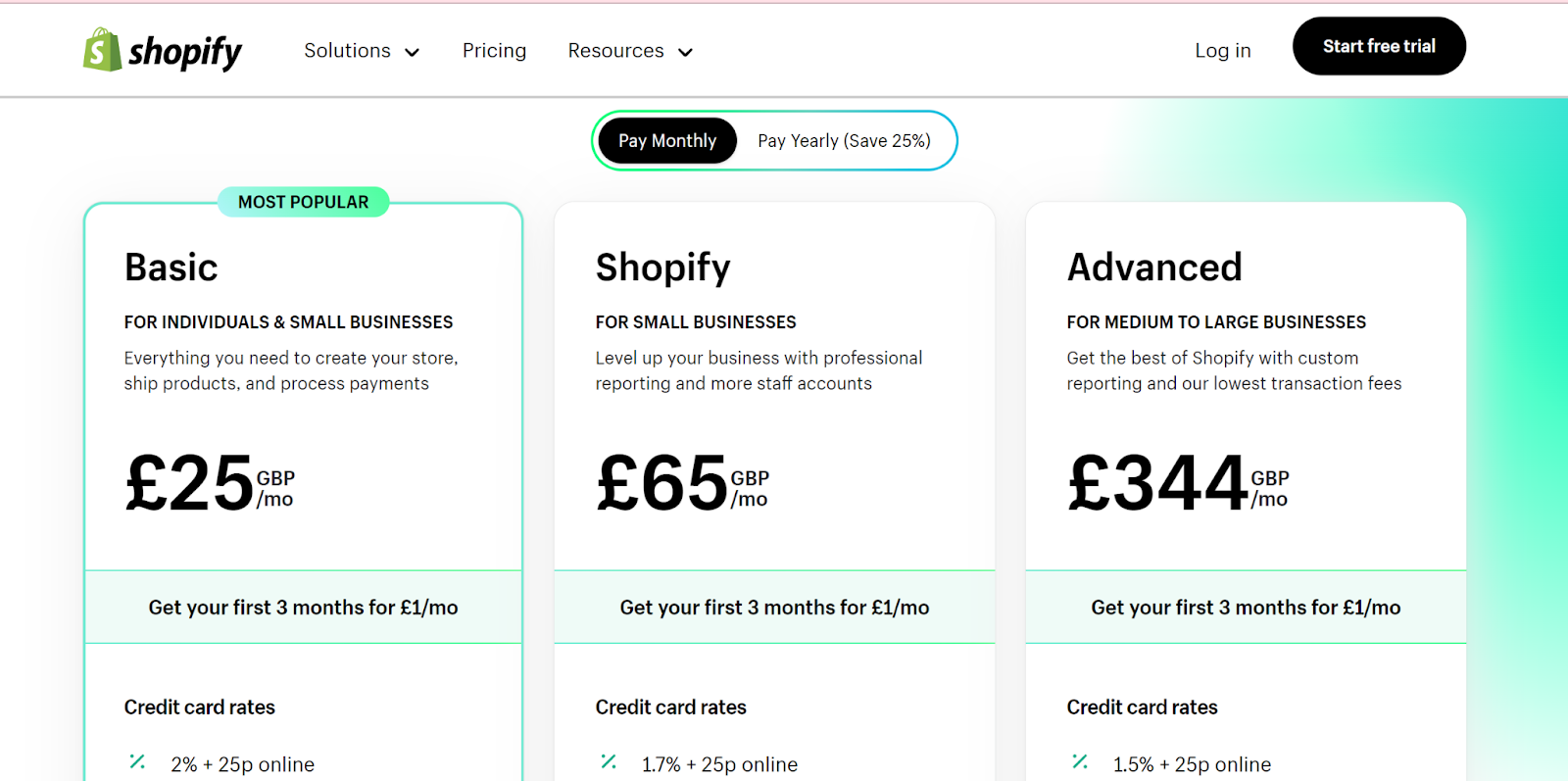Select the Pay Monthly option

(665, 140)
